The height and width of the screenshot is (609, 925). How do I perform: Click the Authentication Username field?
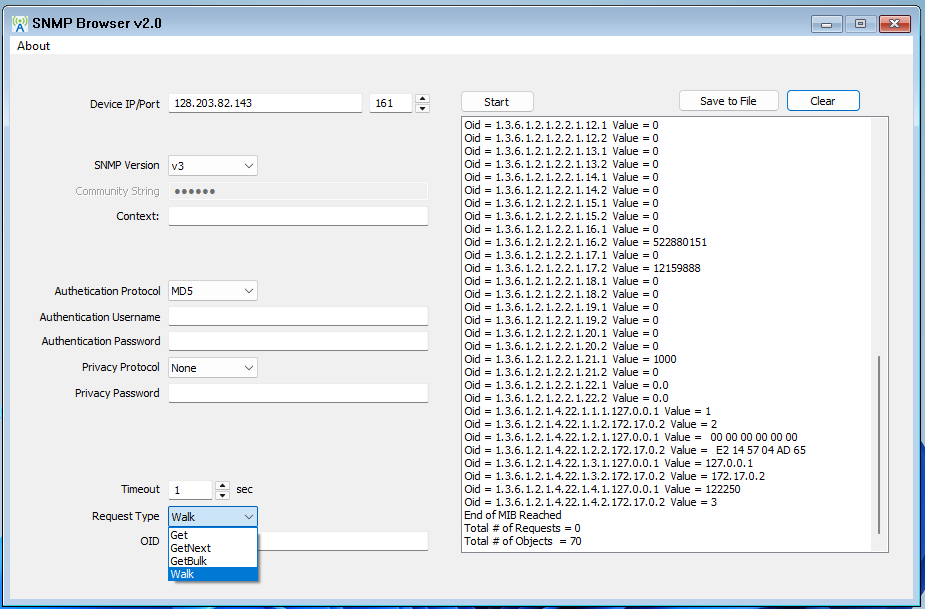pyautogui.click(x=296, y=316)
